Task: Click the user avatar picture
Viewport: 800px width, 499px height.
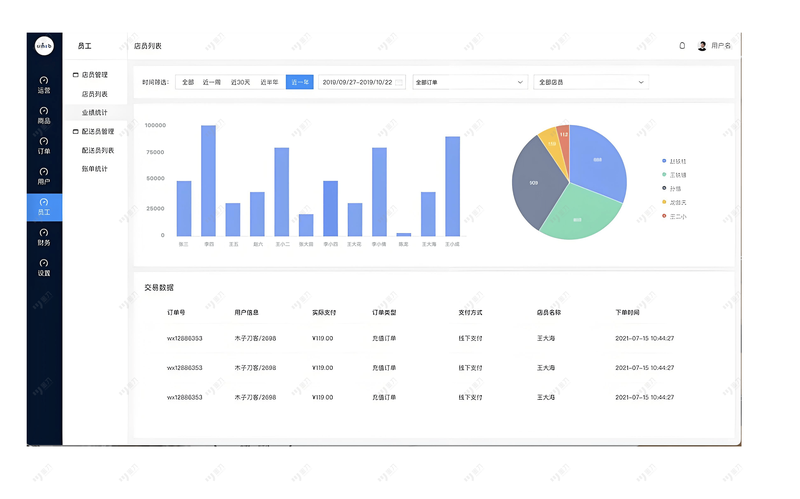Action: click(702, 46)
